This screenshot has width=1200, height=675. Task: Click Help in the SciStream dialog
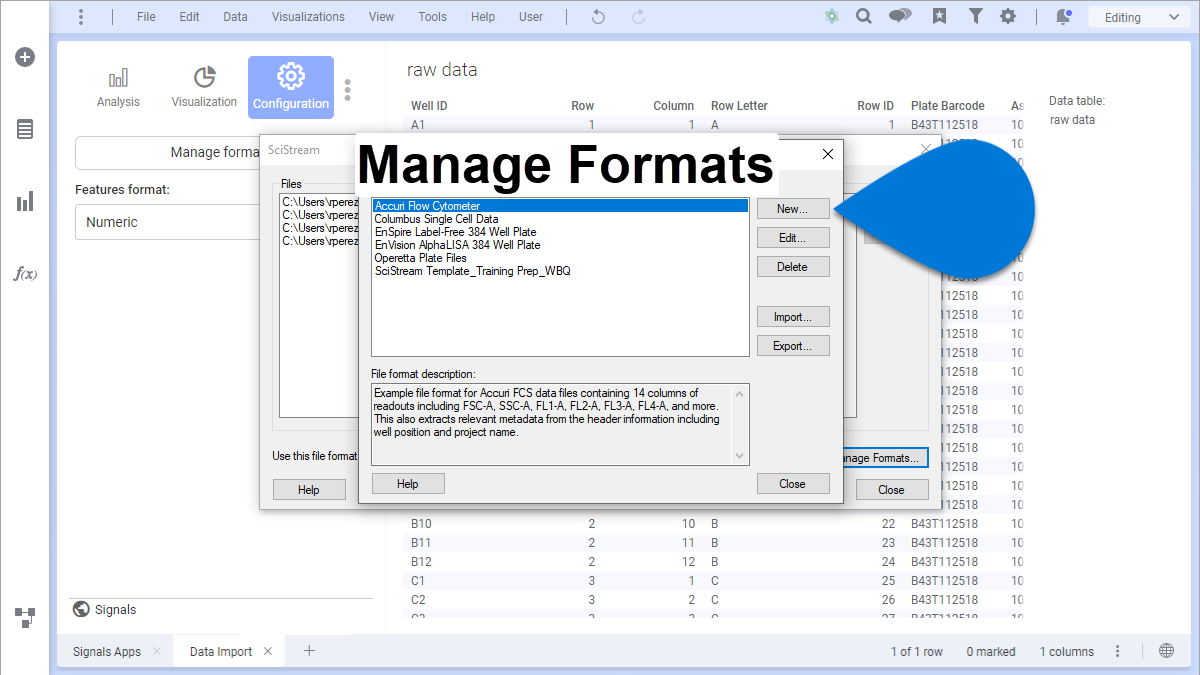click(309, 490)
